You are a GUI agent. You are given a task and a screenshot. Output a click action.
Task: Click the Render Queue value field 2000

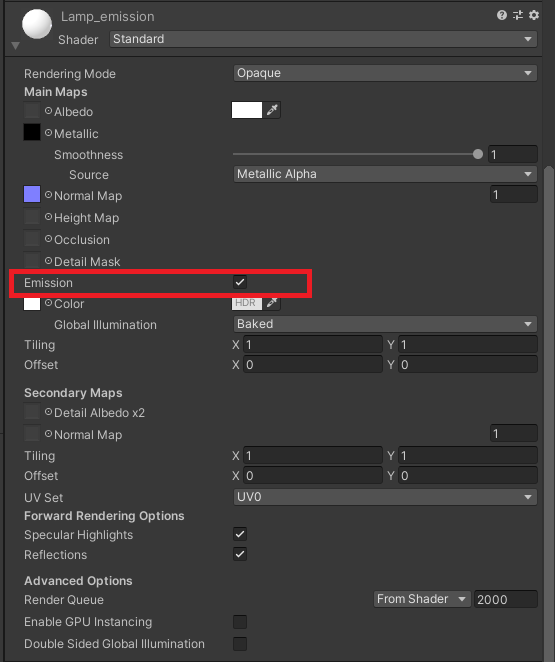pos(506,599)
